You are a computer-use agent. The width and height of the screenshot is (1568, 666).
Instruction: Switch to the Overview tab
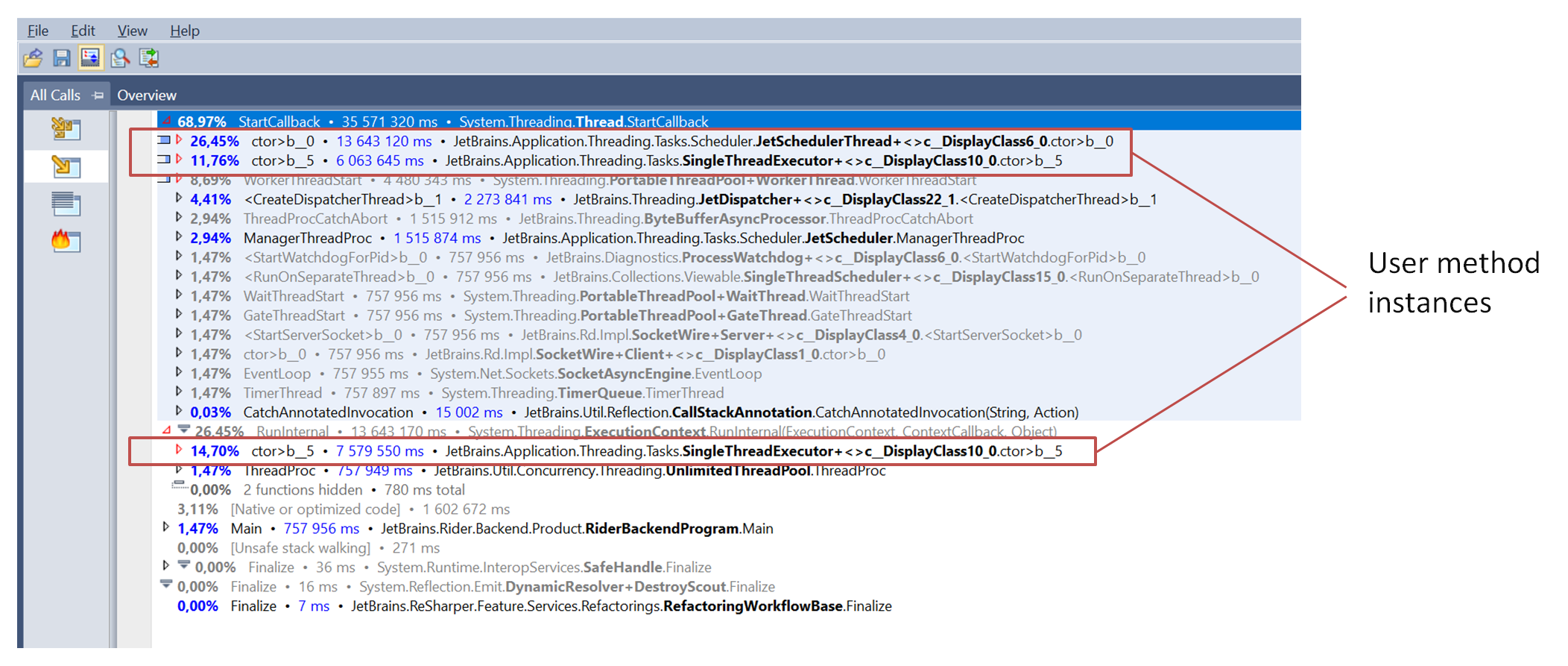[147, 95]
